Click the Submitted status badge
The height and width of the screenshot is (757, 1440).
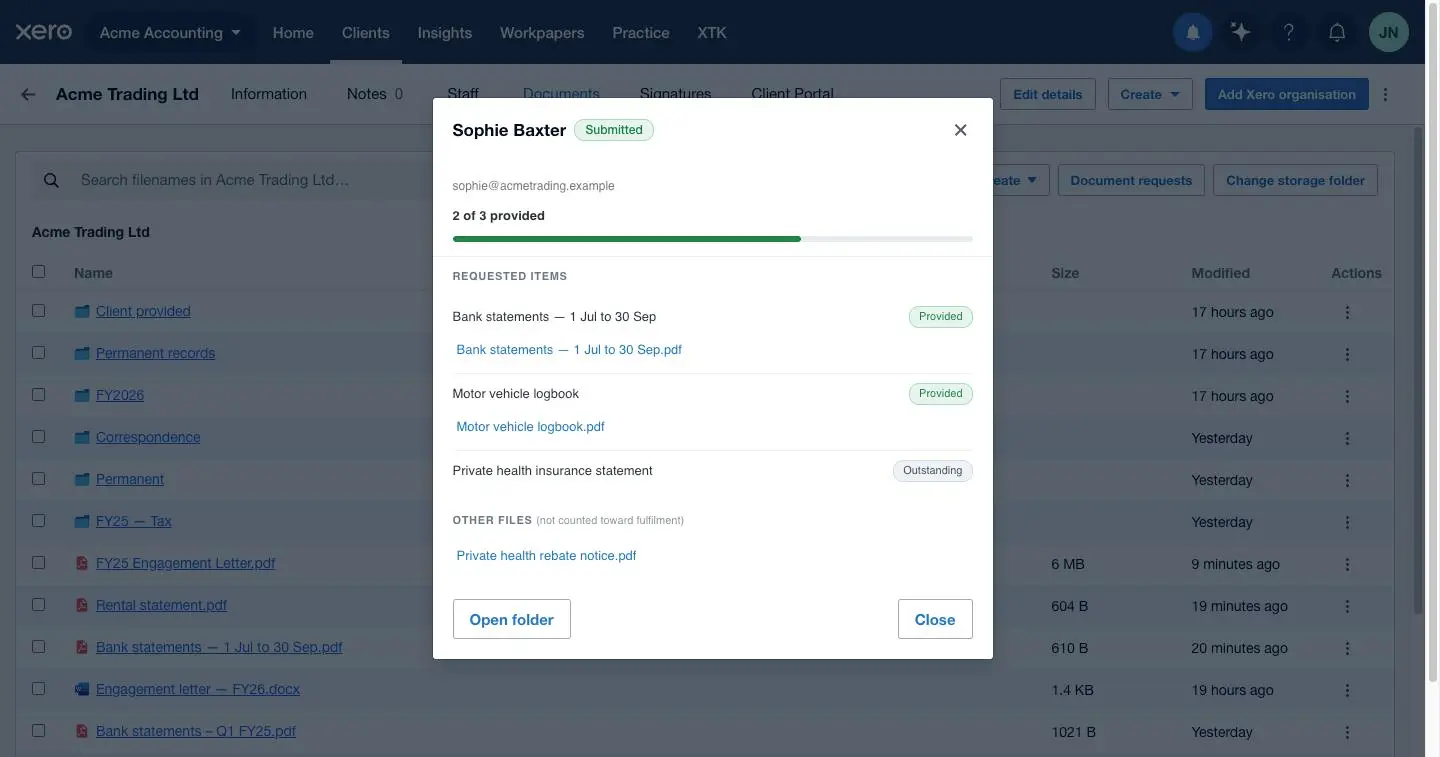tap(614, 130)
